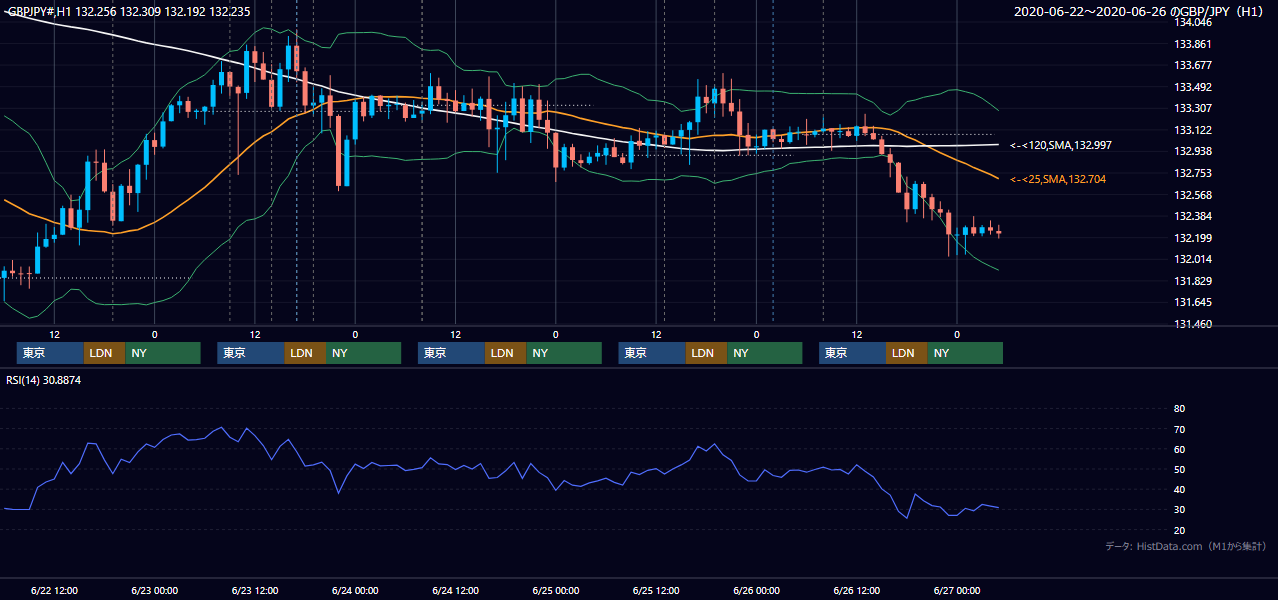Select the fifth day's 東京 session box
Screen dimensions: 1278x600
point(852,353)
